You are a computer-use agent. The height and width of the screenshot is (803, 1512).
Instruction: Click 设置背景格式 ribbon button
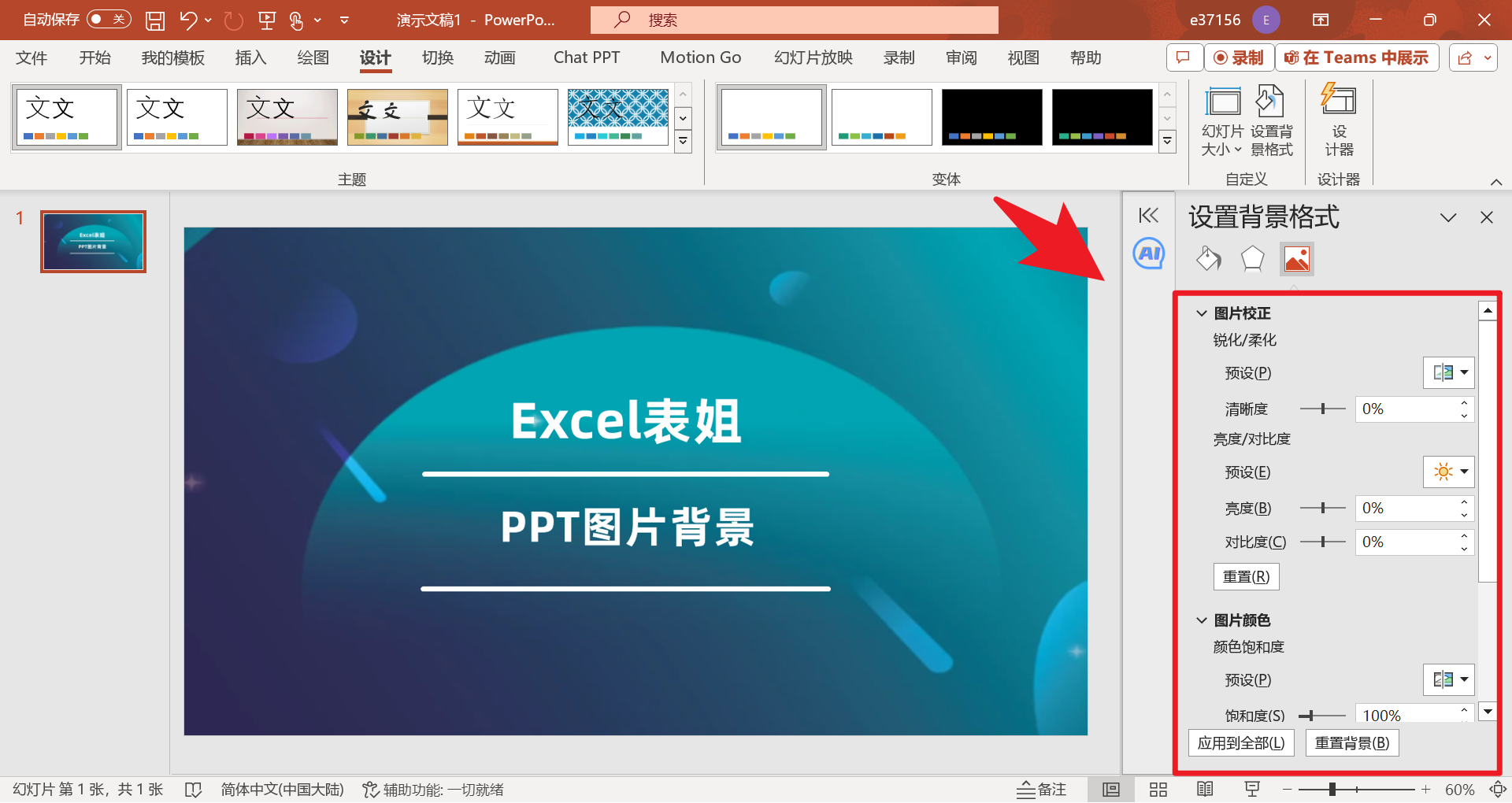pos(1271,121)
